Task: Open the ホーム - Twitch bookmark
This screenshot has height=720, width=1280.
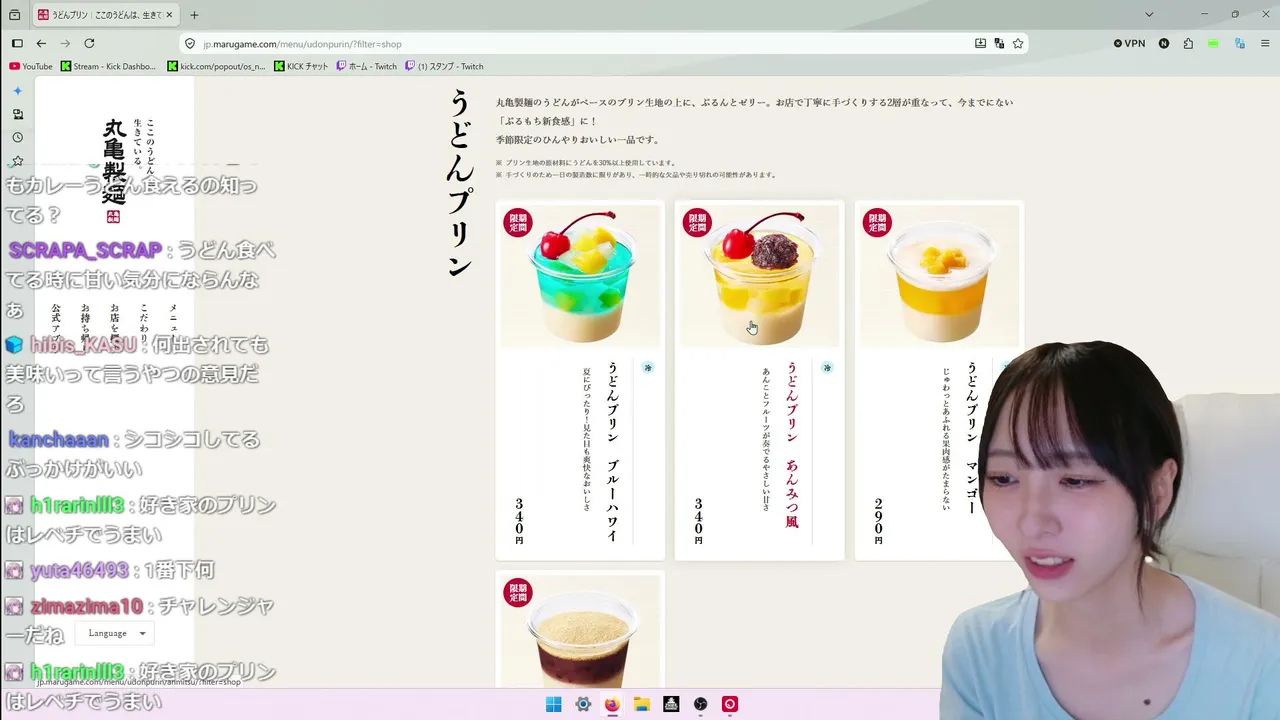Action: (x=366, y=67)
